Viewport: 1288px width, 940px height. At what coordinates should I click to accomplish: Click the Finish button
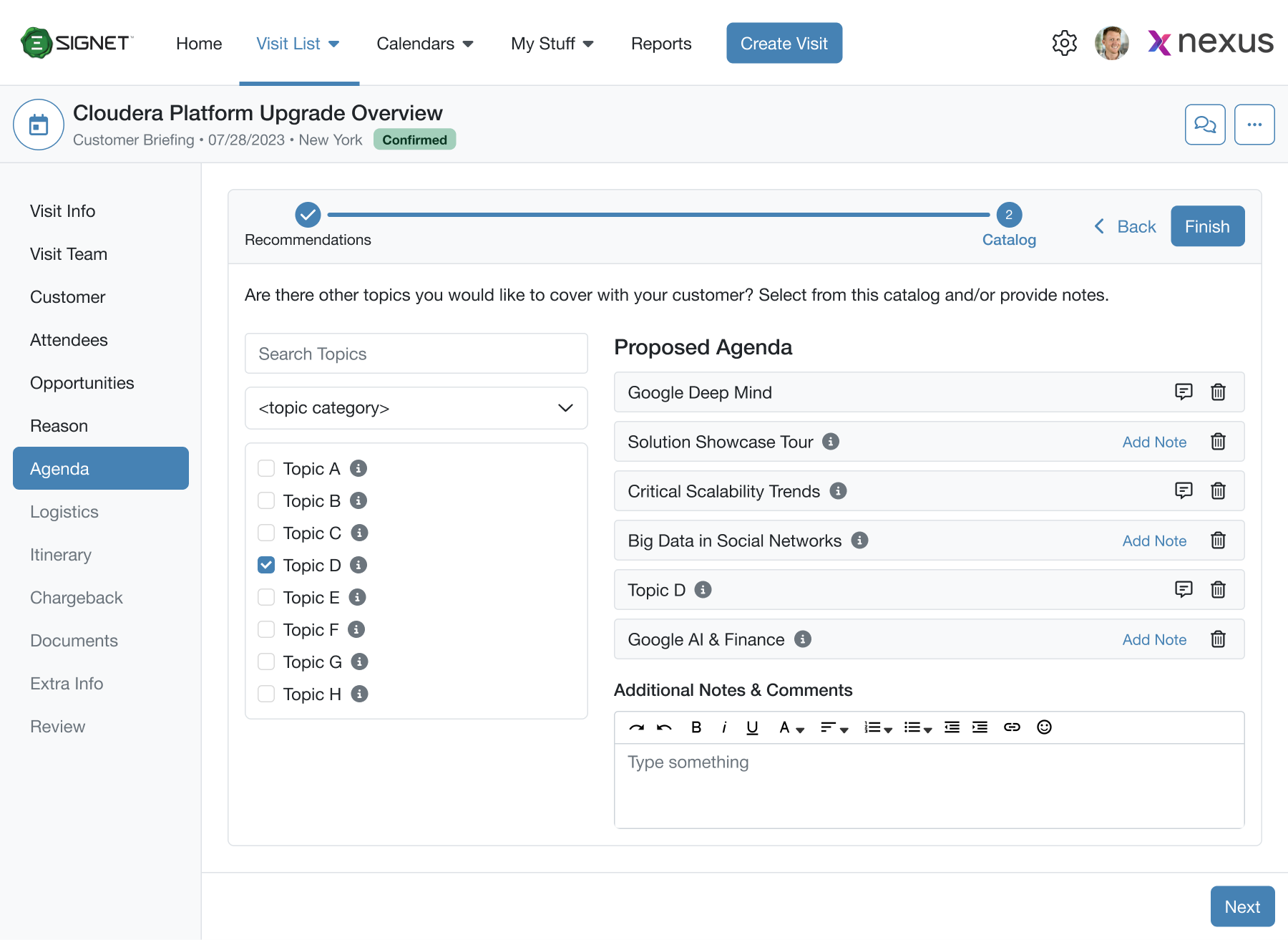point(1207,226)
